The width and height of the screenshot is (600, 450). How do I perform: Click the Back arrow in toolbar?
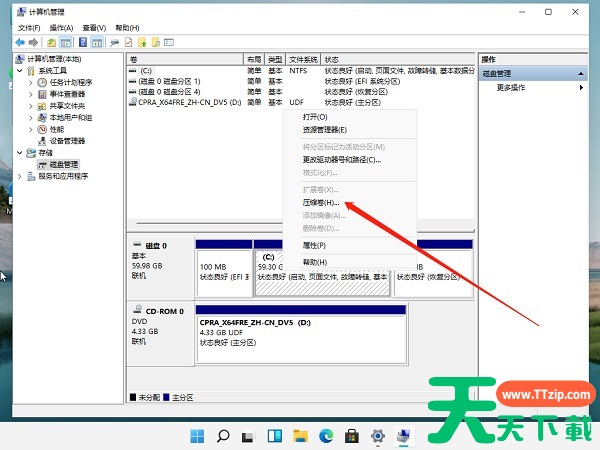pyautogui.click(x=19, y=43)
